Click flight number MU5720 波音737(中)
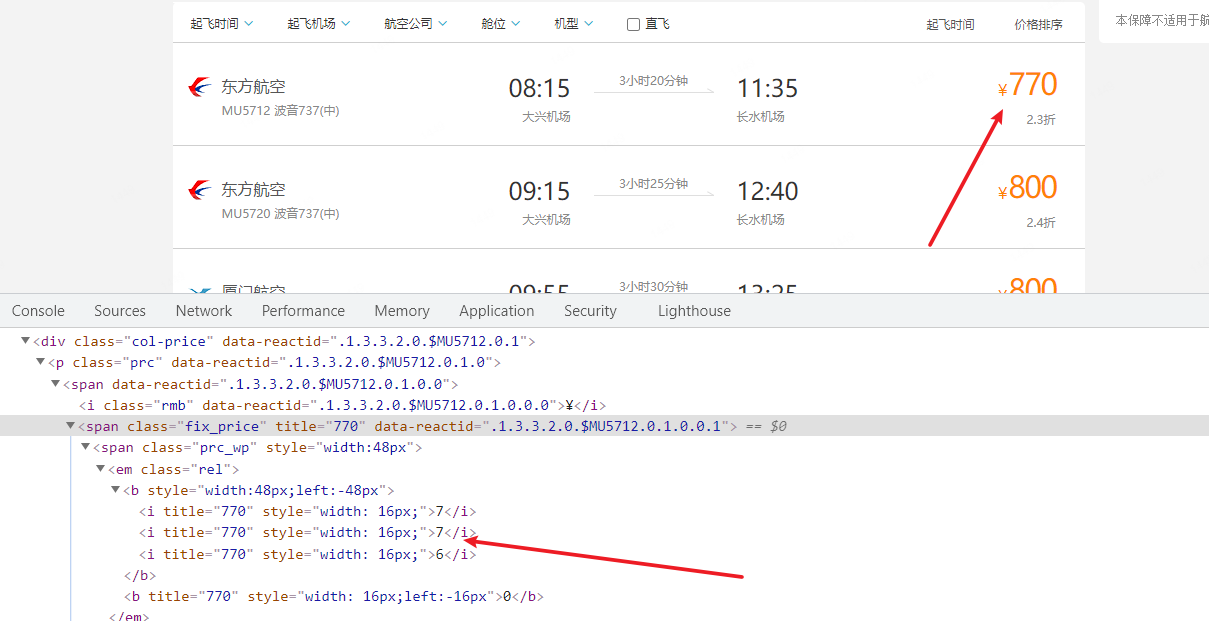Screen dimensions: 1209x621 [x=280, y=214]
